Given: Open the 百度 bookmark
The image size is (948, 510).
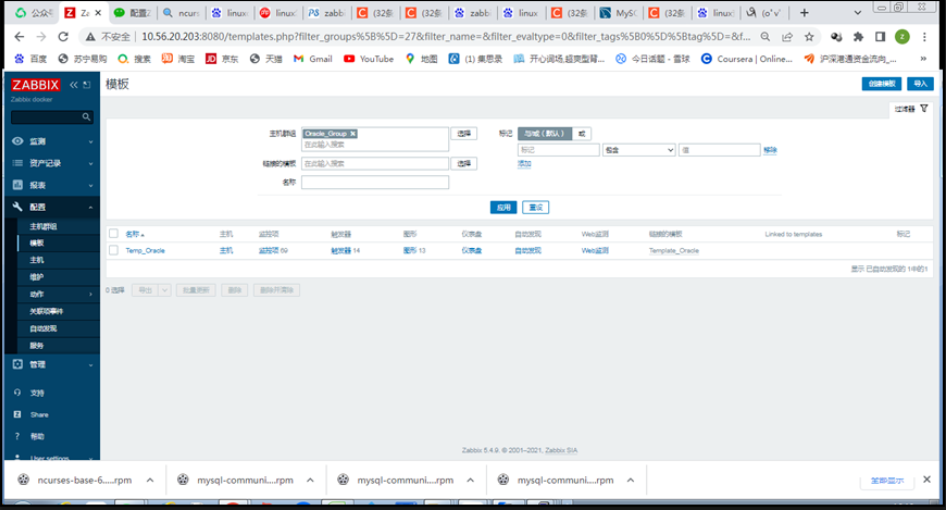Looking at the screenshot, I should (x=31, y=59).
